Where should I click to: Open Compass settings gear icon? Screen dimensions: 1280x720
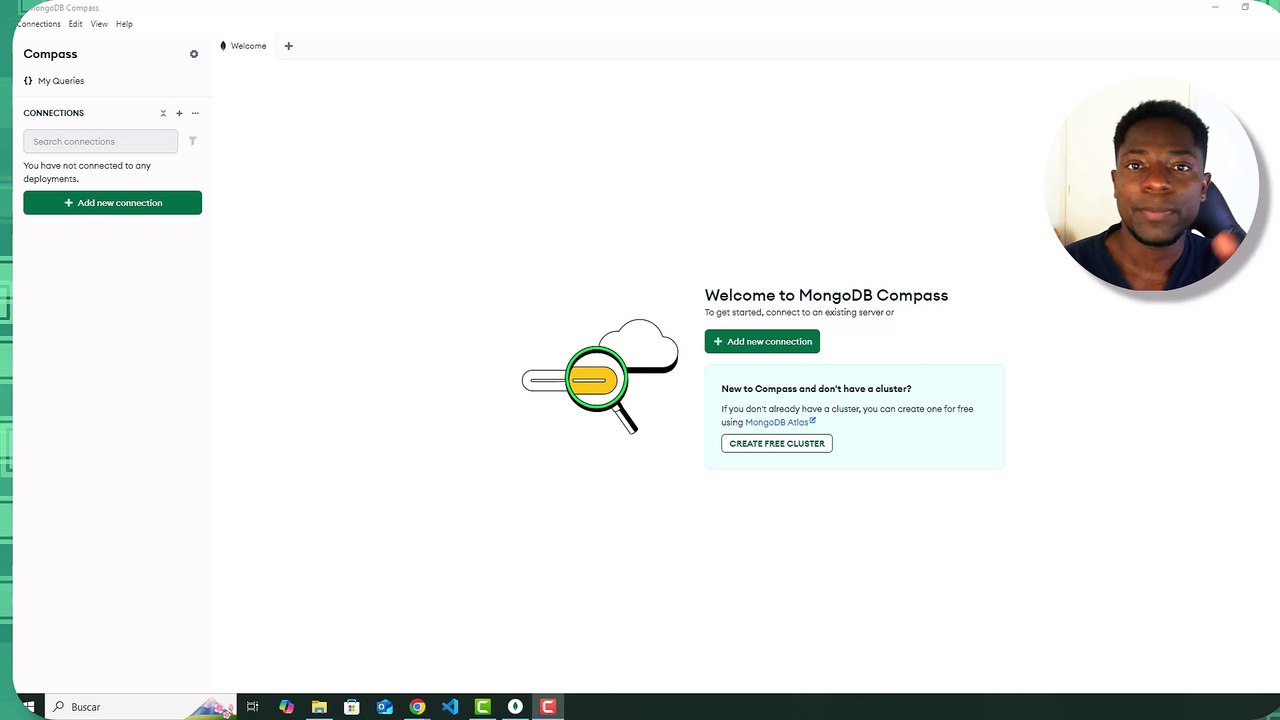pyautogui.click(x=194, y=54)
